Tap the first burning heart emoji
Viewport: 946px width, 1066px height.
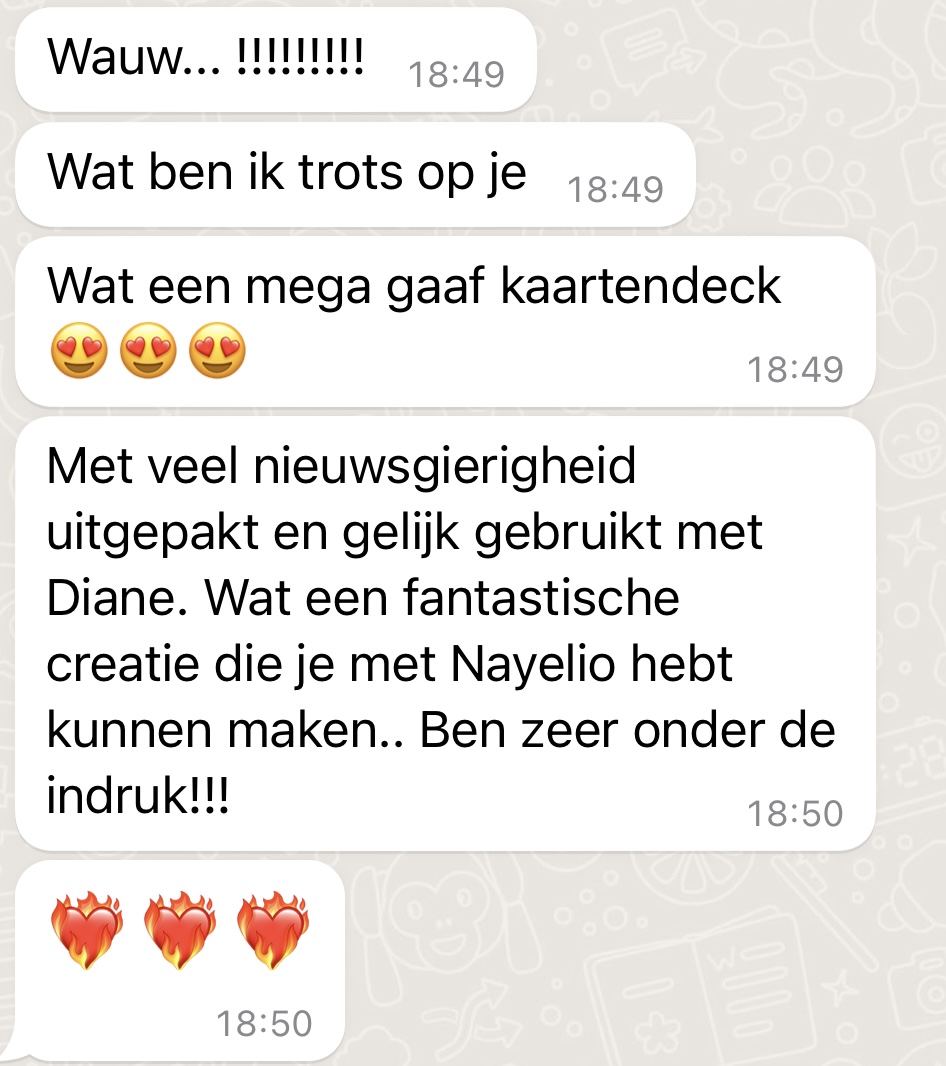[x=87, y=930]
